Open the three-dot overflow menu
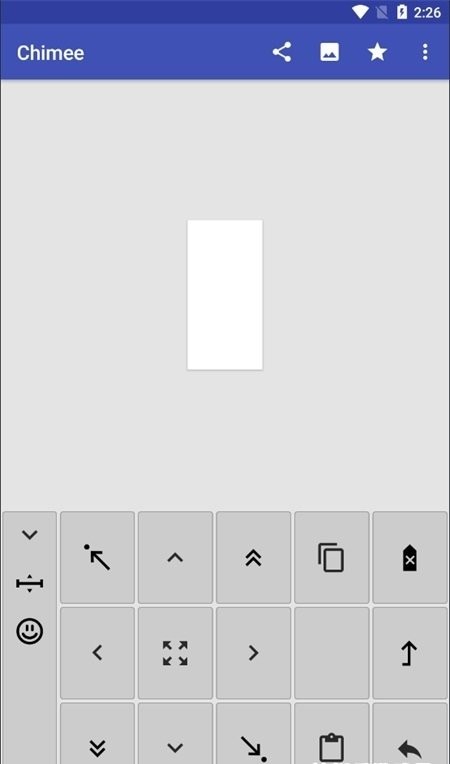Viewport: 450px width, 764px height. [425, 52]
